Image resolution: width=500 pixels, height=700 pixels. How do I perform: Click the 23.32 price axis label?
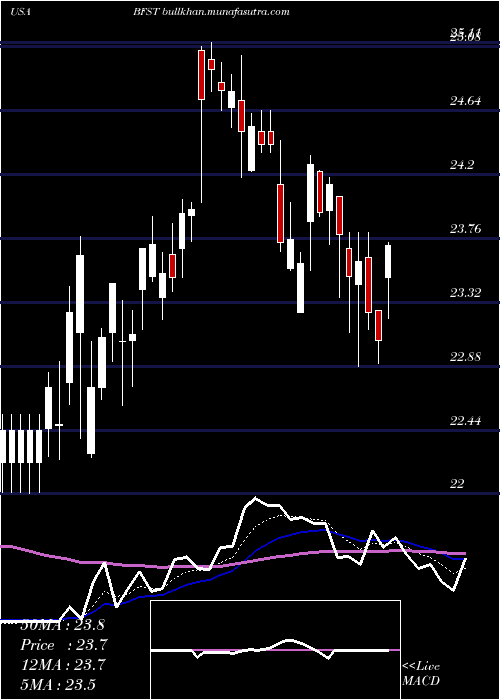click(x=465, y=293)
